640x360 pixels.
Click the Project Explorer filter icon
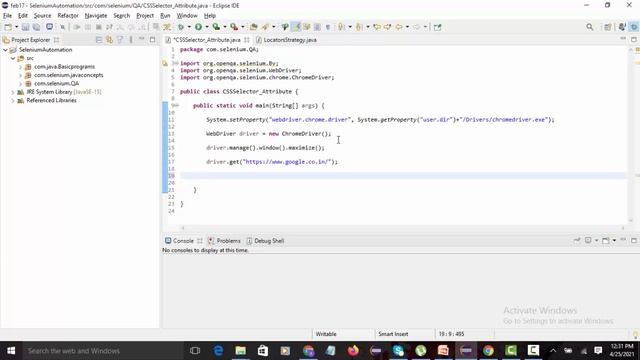tap(120, 40)
